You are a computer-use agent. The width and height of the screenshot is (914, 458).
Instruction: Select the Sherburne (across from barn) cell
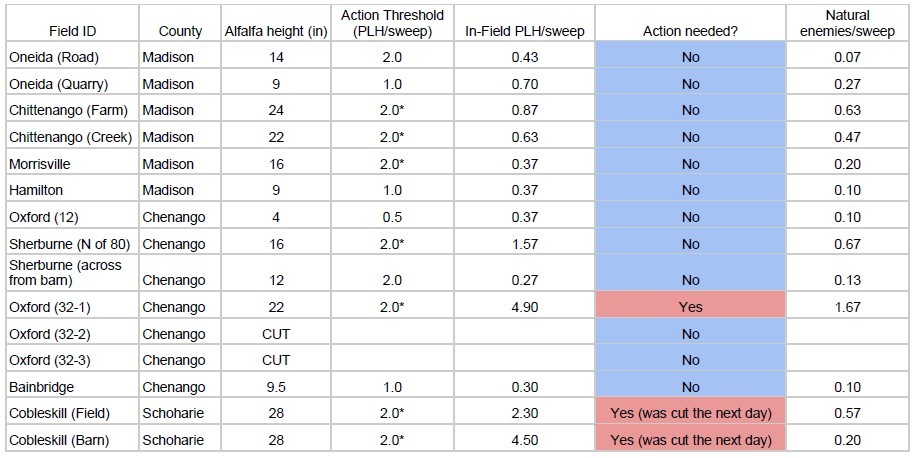click(x=72, y=273)
